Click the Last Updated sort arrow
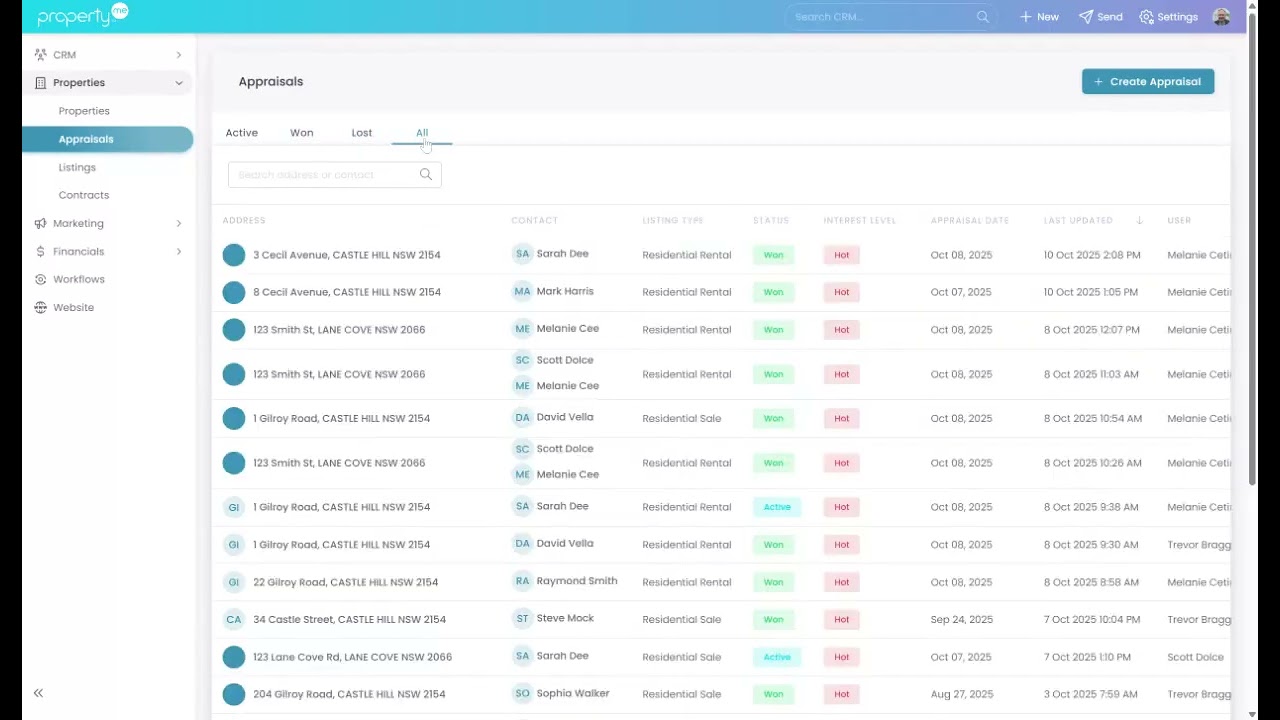The width and height of the screenshot is (1280, 720). (x=1139, y=220)
